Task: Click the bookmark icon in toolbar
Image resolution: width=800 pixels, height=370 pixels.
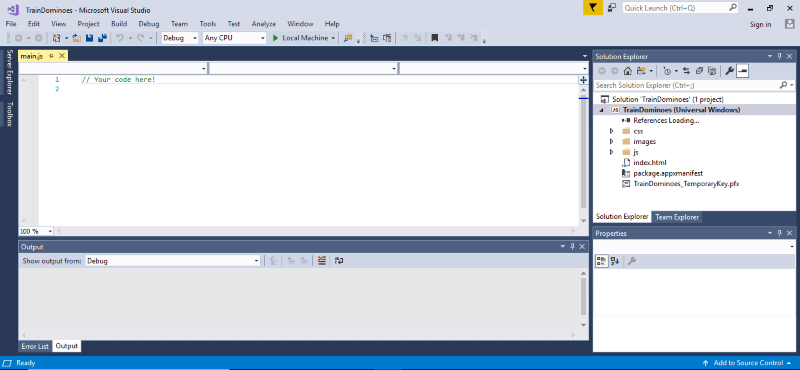Action: (434, 38)
